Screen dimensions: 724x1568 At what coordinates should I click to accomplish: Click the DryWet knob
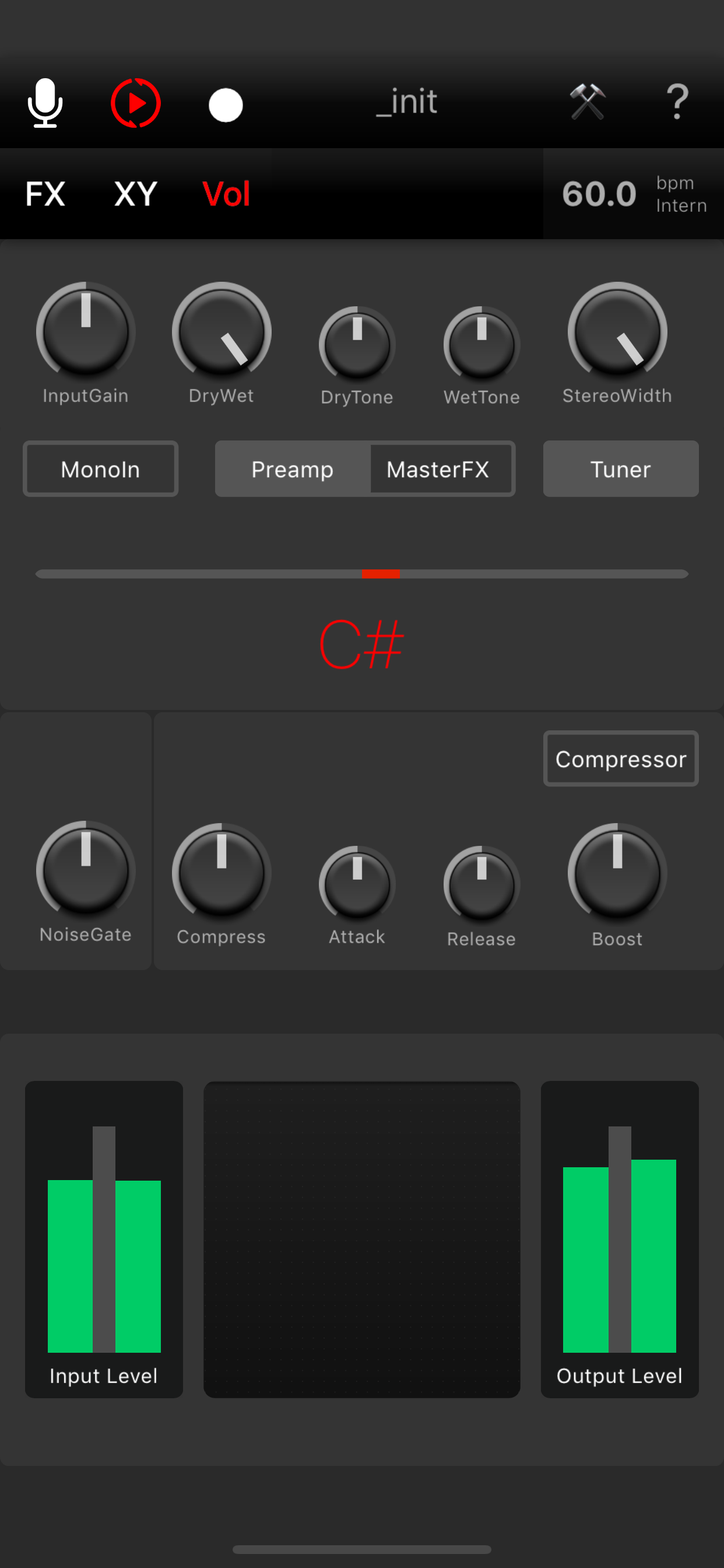[222, 331]
